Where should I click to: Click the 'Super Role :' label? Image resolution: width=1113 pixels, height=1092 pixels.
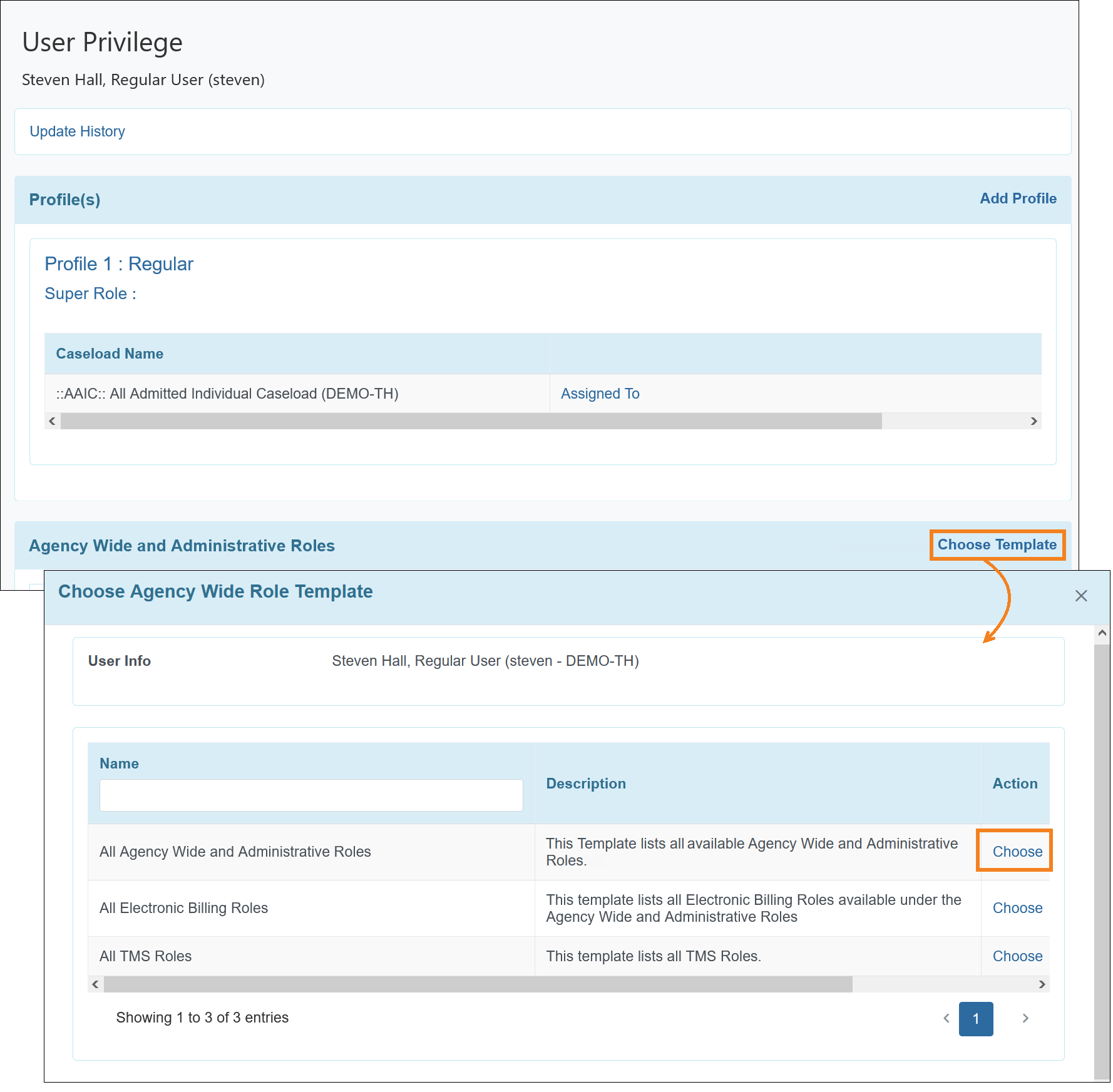90,293
